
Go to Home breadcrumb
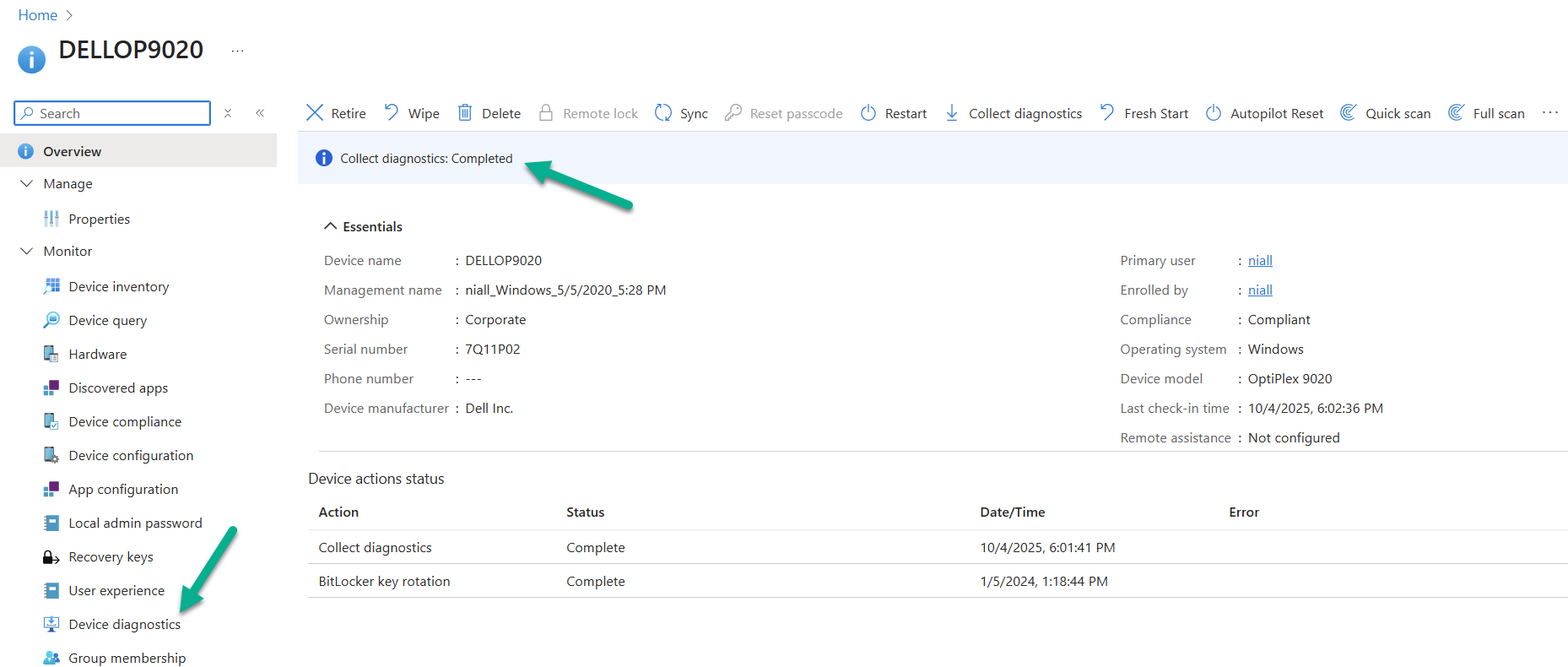point(38,15)
